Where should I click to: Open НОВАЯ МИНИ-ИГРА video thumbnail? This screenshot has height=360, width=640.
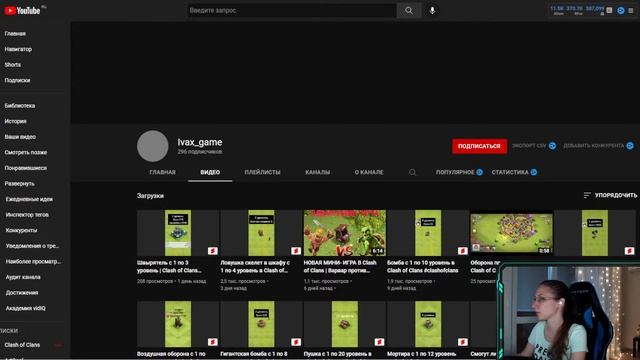click(x=344, y=233)
